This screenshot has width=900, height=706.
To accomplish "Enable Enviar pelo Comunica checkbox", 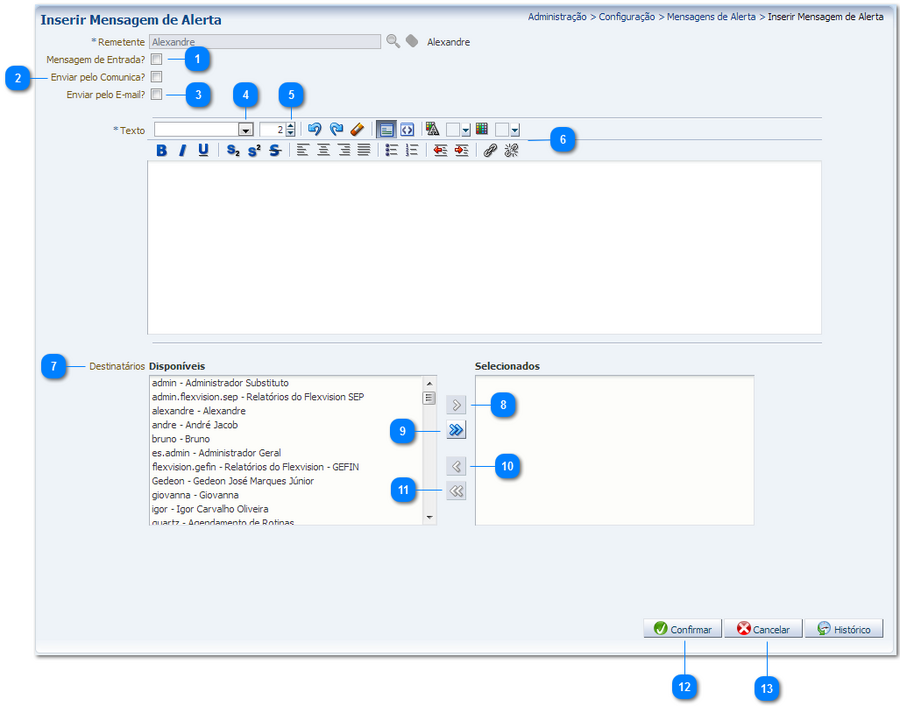I will click(x=157, y=77).
